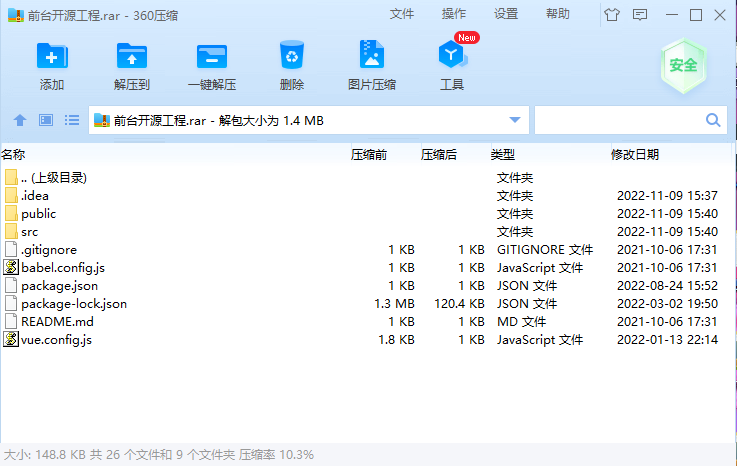Open the 操作 (Operations) menu
This screenshot has height=466, width=737.
454,14
